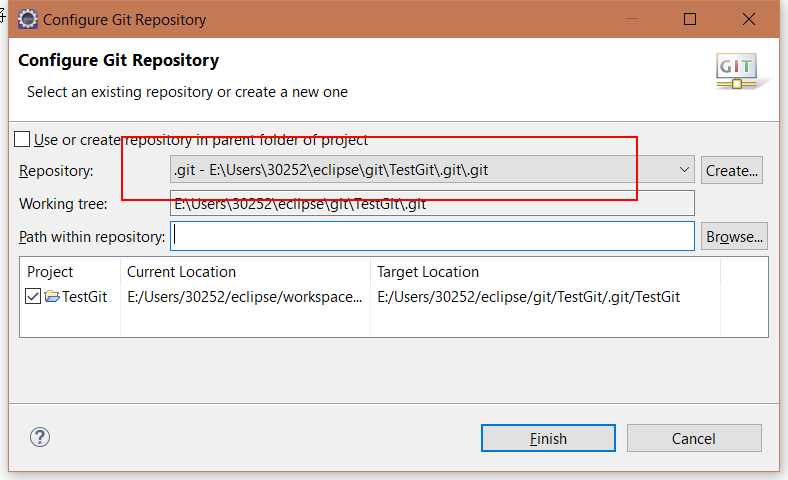The width and height of the screenshot is (788, 480).
Task: Click the Current Location column header
Action: pos(181,272)
